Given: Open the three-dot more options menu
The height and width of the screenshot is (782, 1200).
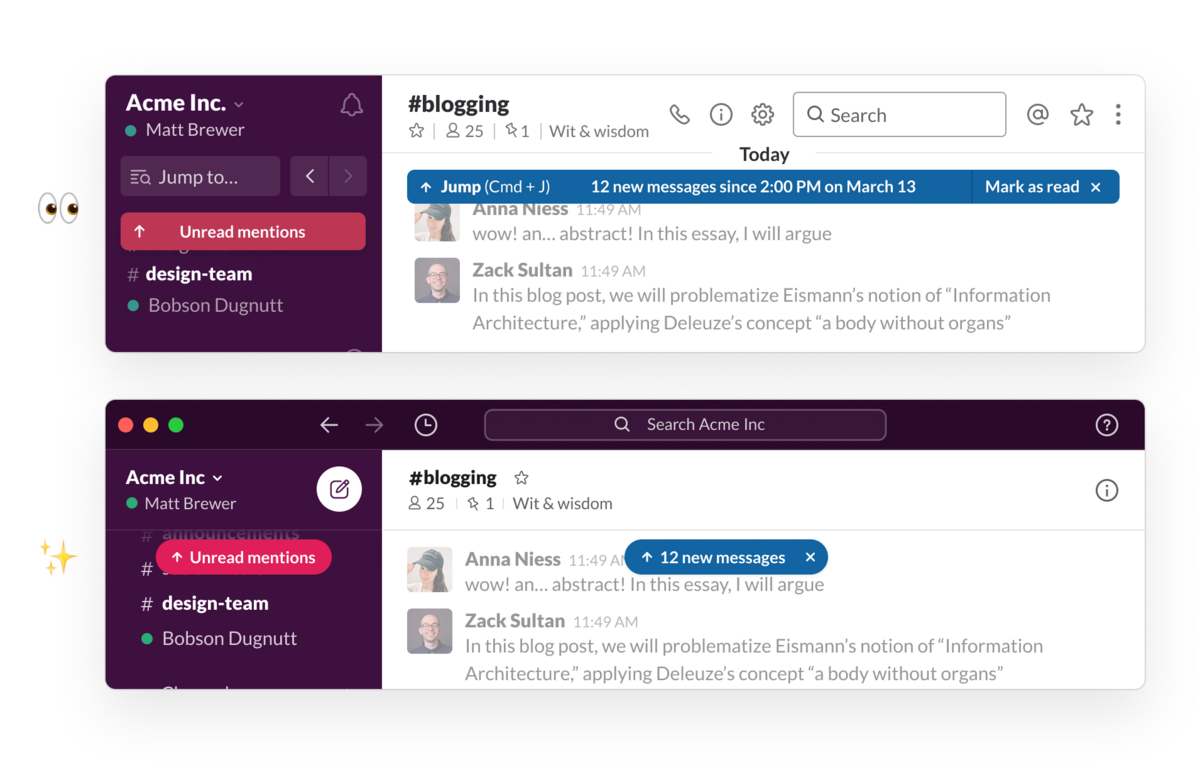Looking at the screenshot, I should pyautogui.click(x=1118, y=115).
